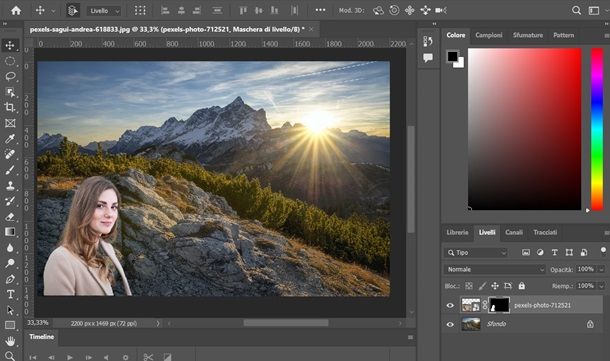Screen dimensions: 610x361
Task: Toggle Show Transform Controls icon
Action: click(x=140, y=11)
